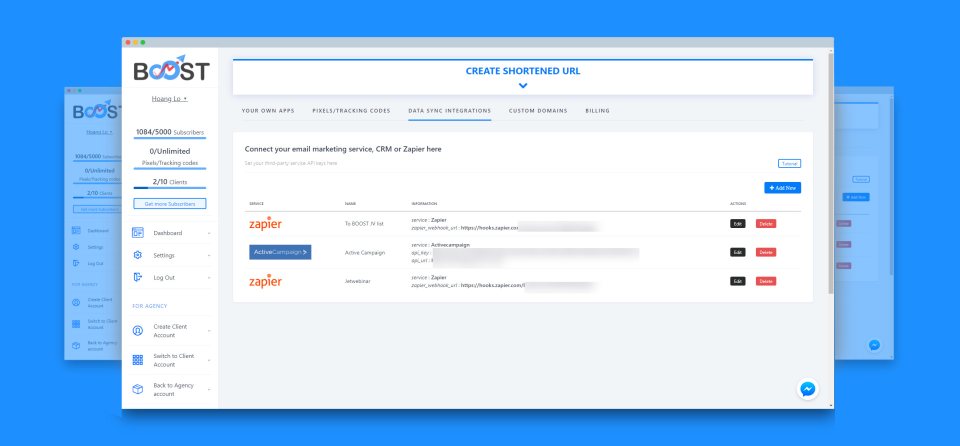Click Add New in the right background window
The width and height of the screenshot is (960, 446).
click(x=856, y=197)
